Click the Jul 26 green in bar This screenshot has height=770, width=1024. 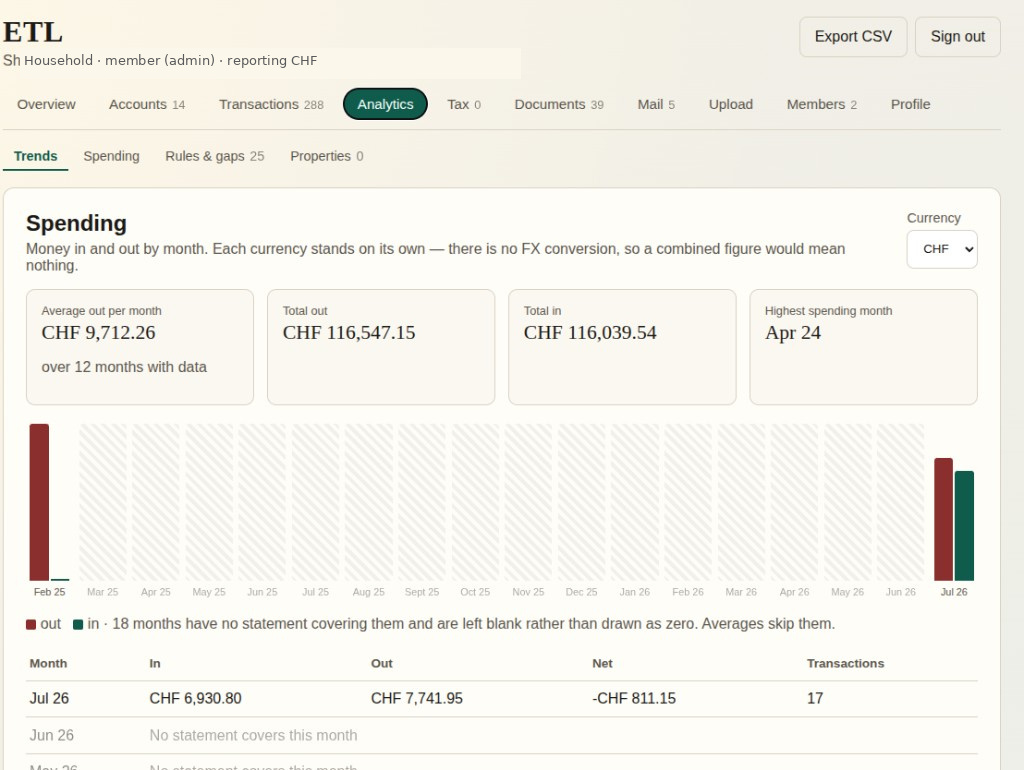[964, 526]
